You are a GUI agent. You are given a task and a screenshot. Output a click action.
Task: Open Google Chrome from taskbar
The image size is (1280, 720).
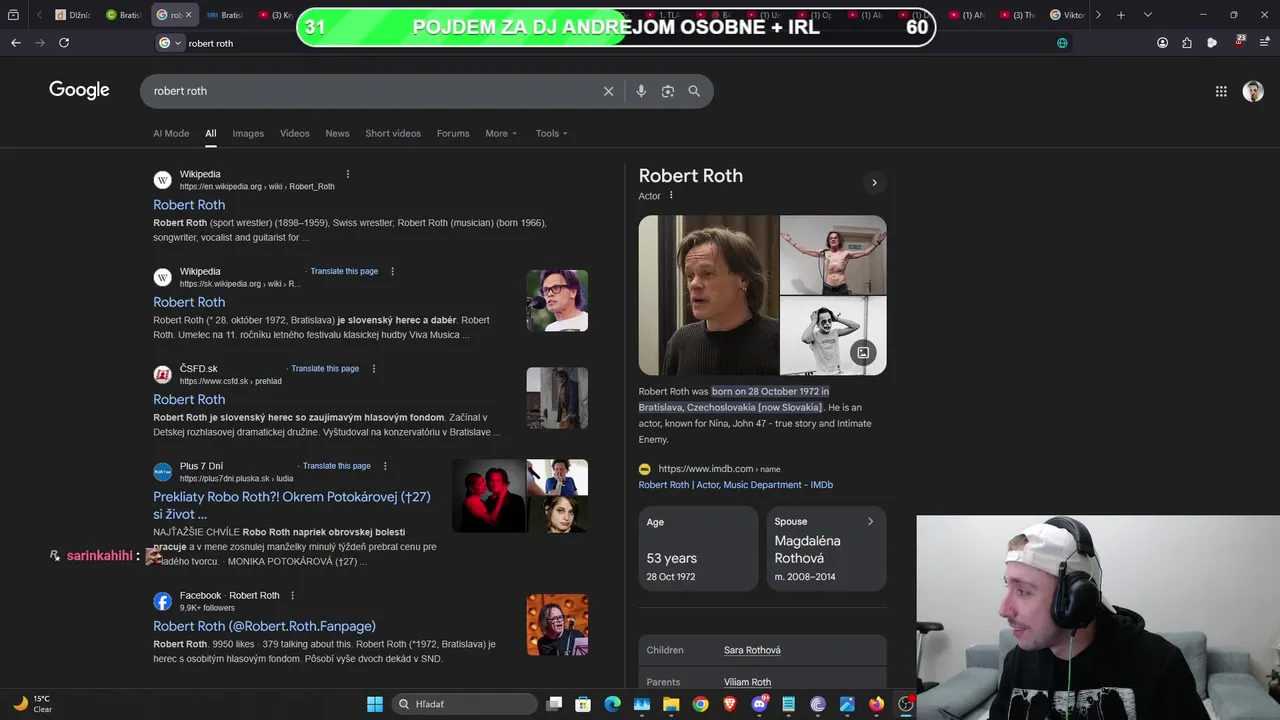[700, 704]
